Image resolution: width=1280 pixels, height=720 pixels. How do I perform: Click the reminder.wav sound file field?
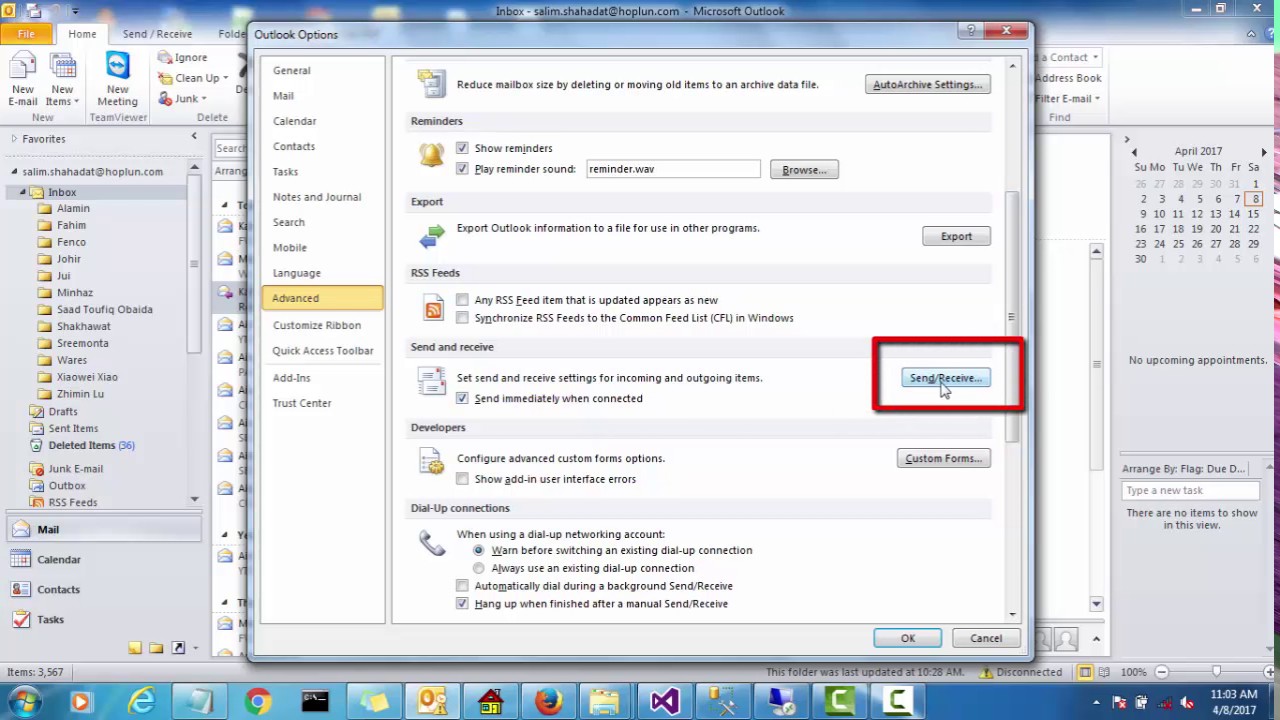point(673,169)
